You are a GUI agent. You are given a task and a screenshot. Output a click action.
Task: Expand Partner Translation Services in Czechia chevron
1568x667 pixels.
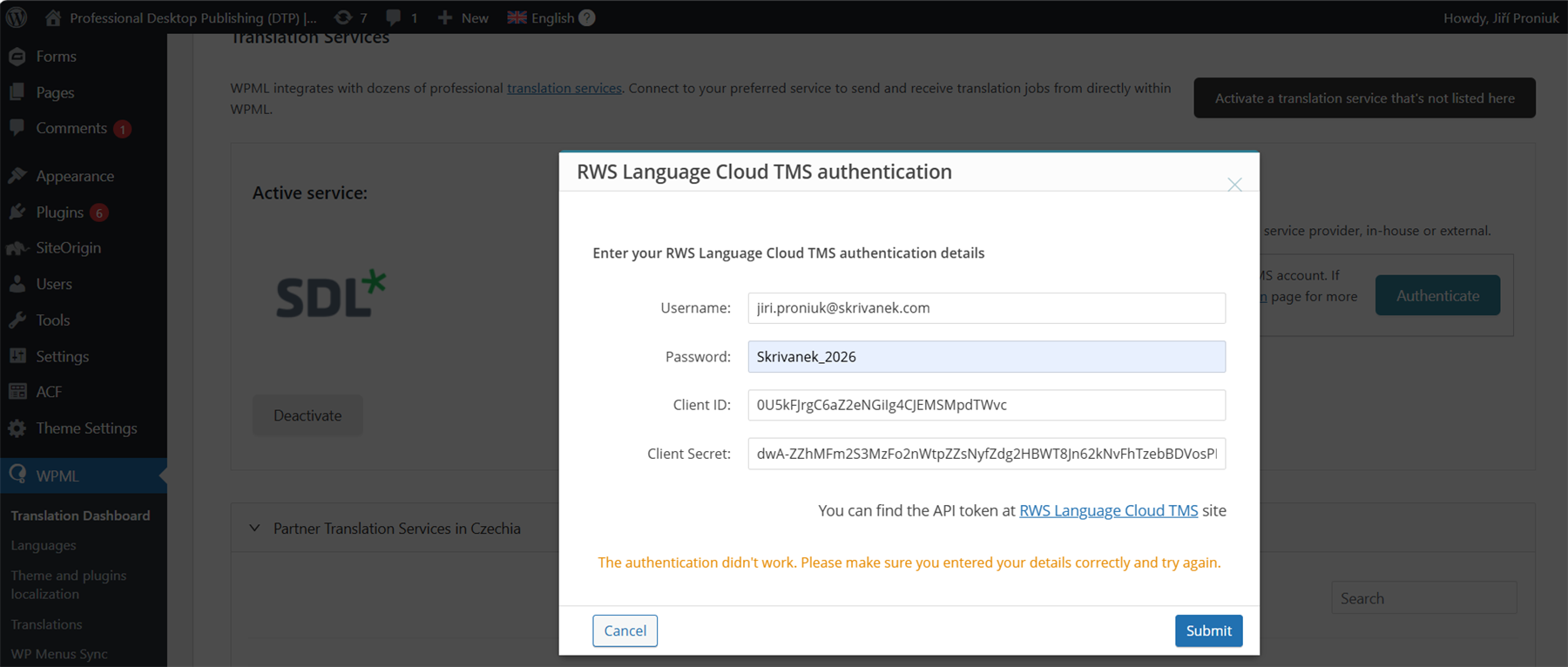pyautogui.click(x=254, y=528)
